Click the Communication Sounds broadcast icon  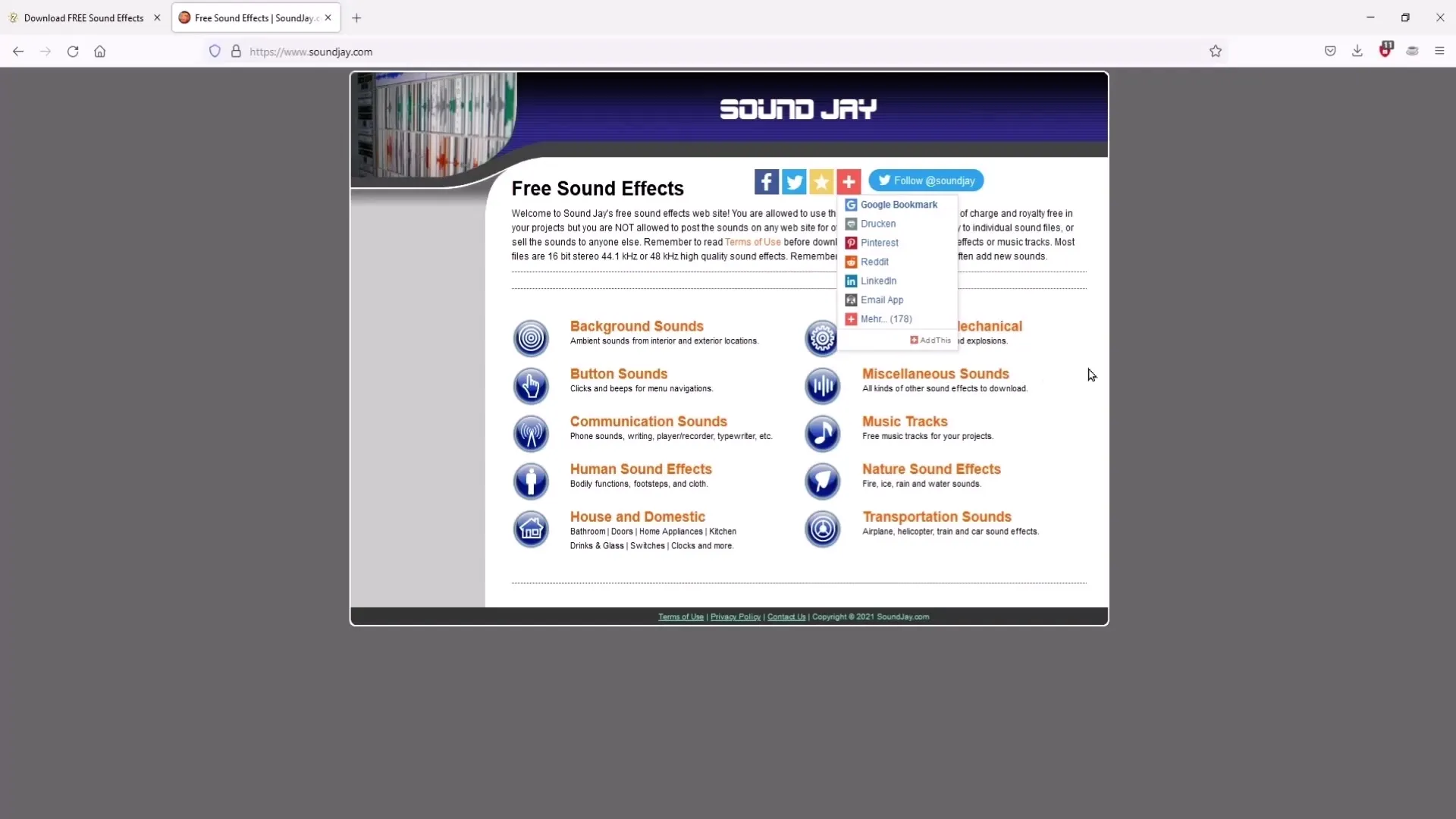point(531,433)
